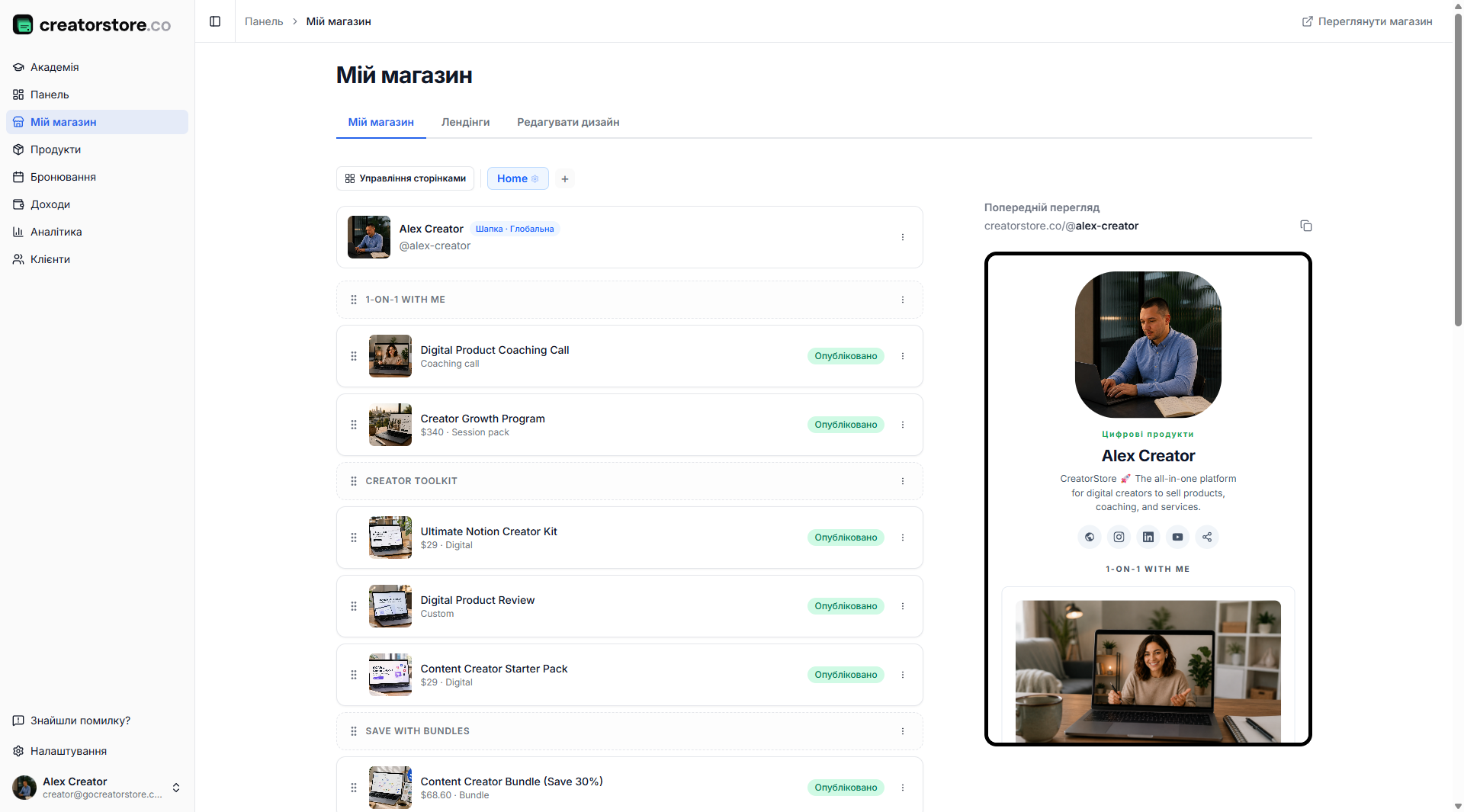The height and width of the screenshot is (812, 1464).
Task: Click Управління сторінками button
Action: 405,178
